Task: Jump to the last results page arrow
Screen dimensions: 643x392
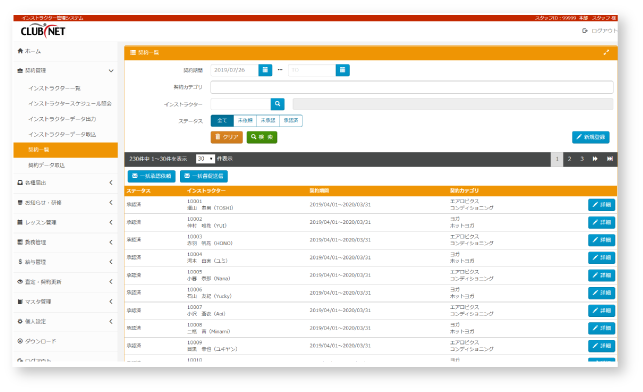Action: point(610,159)
